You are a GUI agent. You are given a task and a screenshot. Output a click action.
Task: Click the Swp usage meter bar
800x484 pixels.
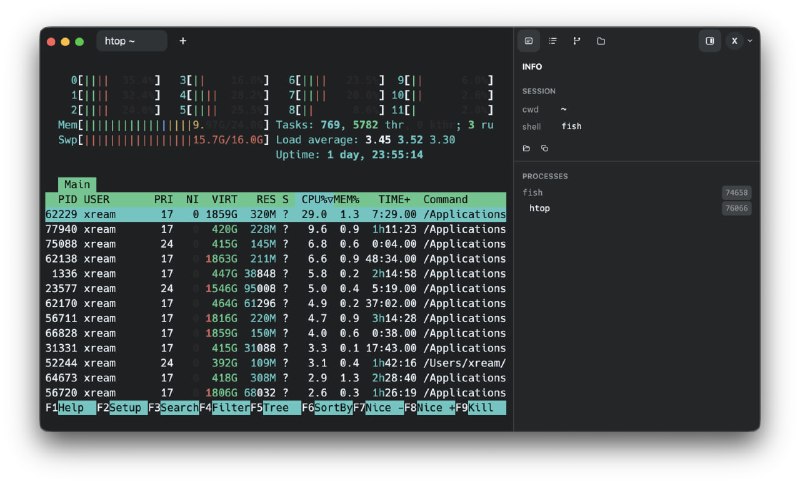click(163, 140)
